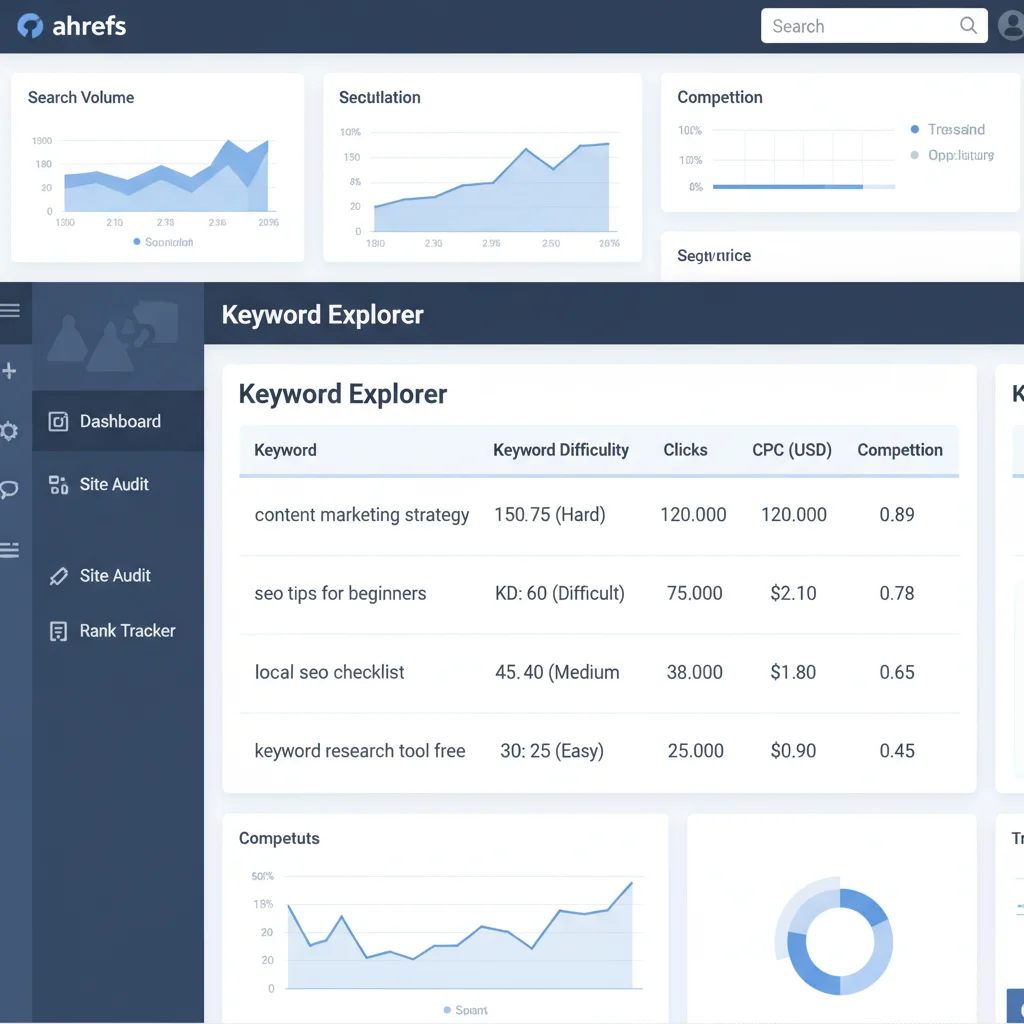1024x1024 pixels.
Task: Toggle the Opplaturg legend series
Action: point(952,155)
